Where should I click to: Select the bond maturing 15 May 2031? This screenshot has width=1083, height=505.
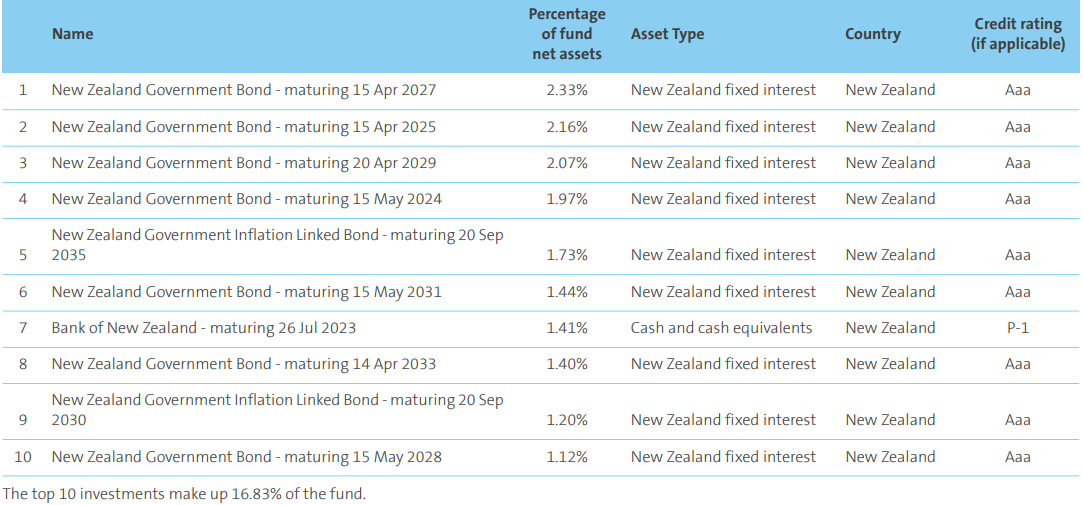click(246, 292)
